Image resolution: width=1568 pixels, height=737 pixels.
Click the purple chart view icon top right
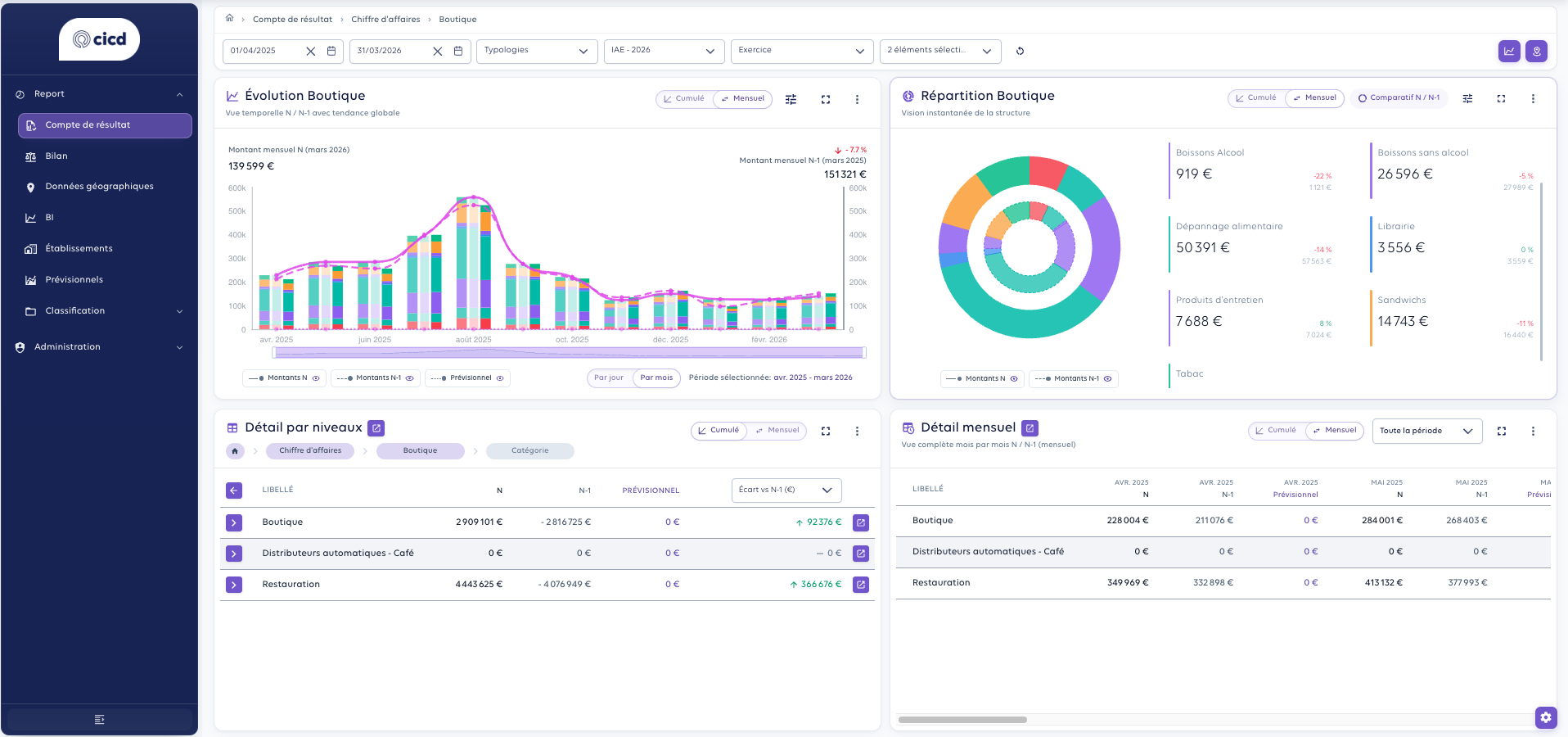1508,51
